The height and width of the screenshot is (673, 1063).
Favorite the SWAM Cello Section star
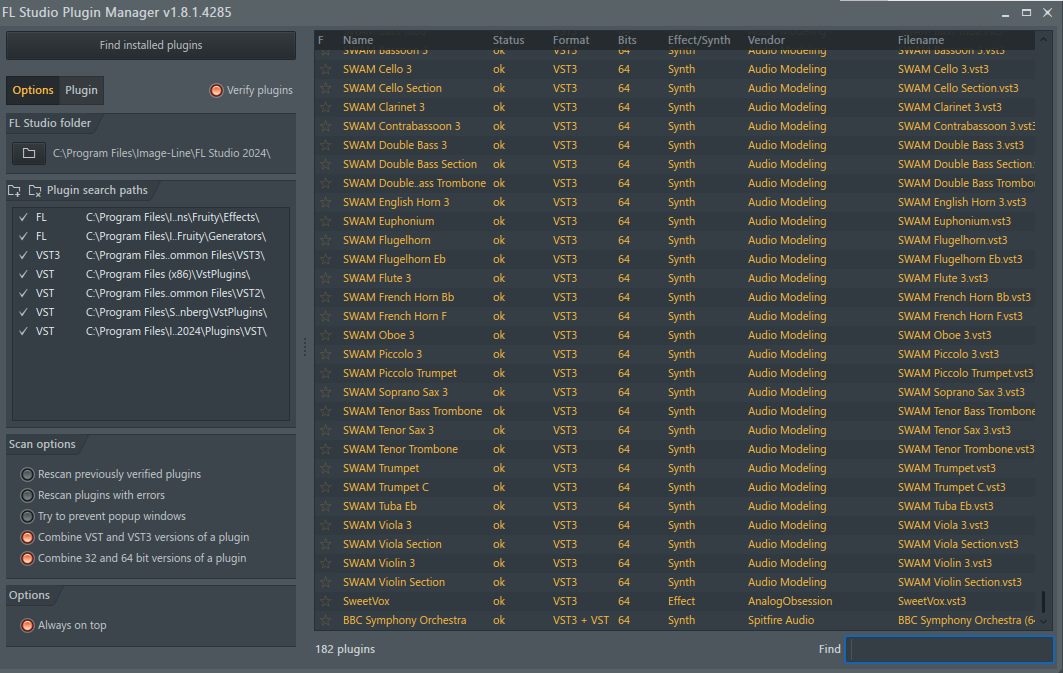point(326,88)
